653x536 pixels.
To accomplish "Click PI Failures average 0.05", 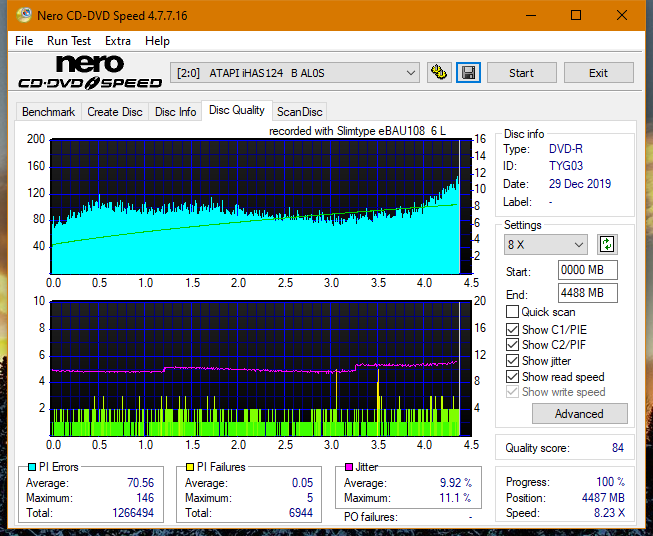I will pos(302,483).
